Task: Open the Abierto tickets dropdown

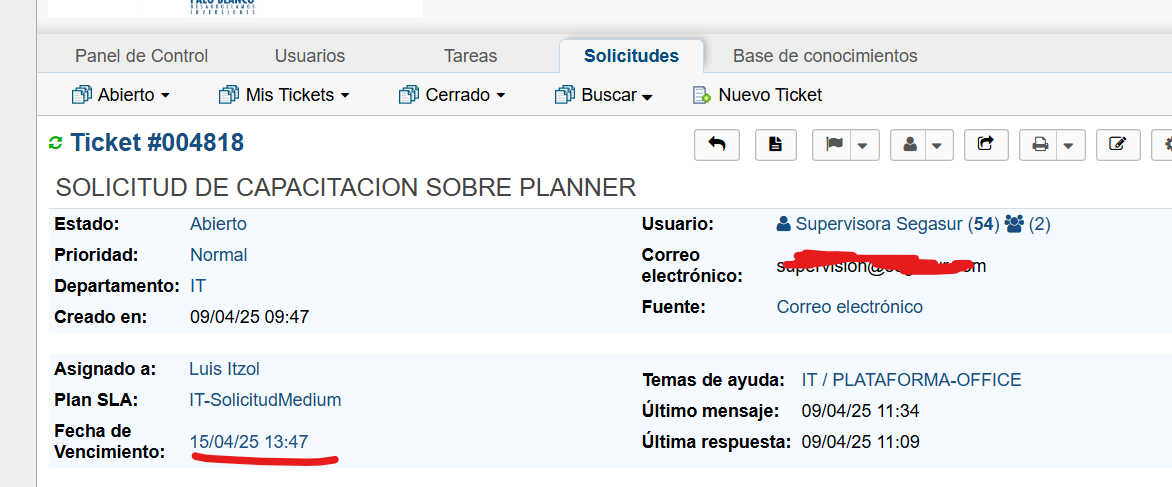Action: (121, 95)
